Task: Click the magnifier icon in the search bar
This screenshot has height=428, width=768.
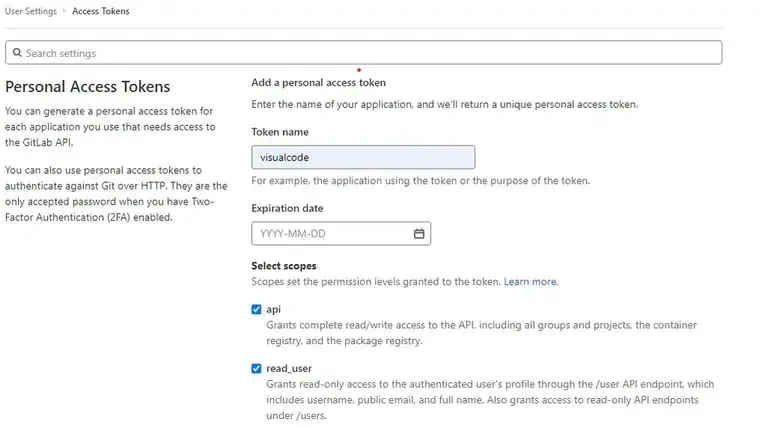Action: [x=16, y=53]
